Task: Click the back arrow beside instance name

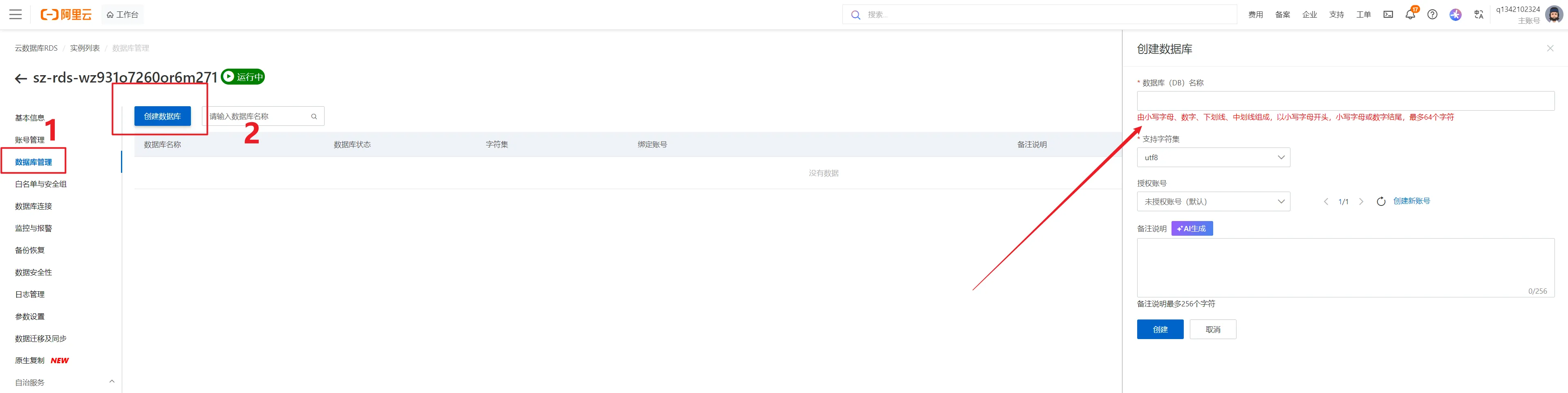Action: click(21, 78)
